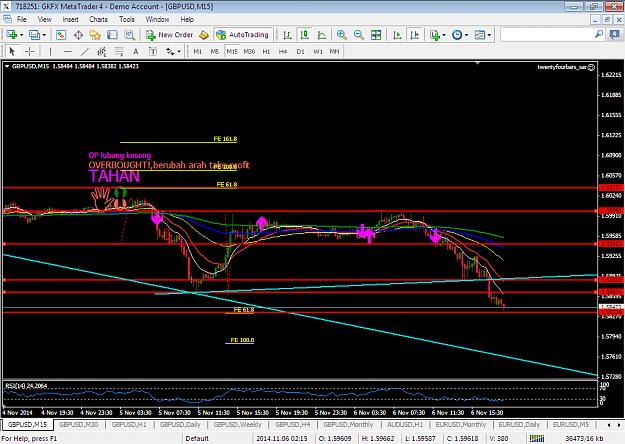This screenshot has height=444, width=625.
Task: Open GBPUSD,M15 chart menu triangle
Action: [7, 66]
